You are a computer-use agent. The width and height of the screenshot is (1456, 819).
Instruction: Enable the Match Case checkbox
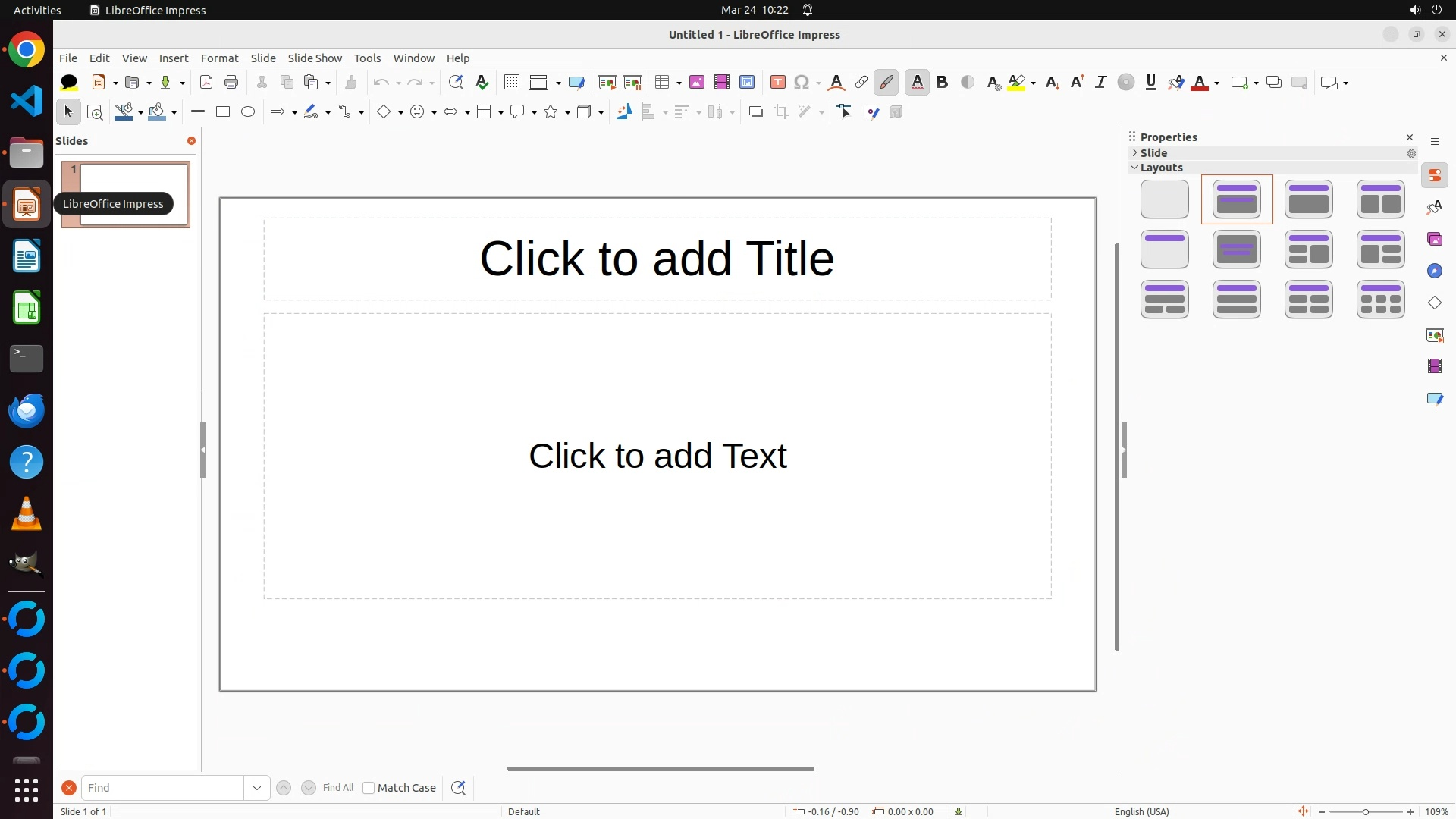[369, 788]
